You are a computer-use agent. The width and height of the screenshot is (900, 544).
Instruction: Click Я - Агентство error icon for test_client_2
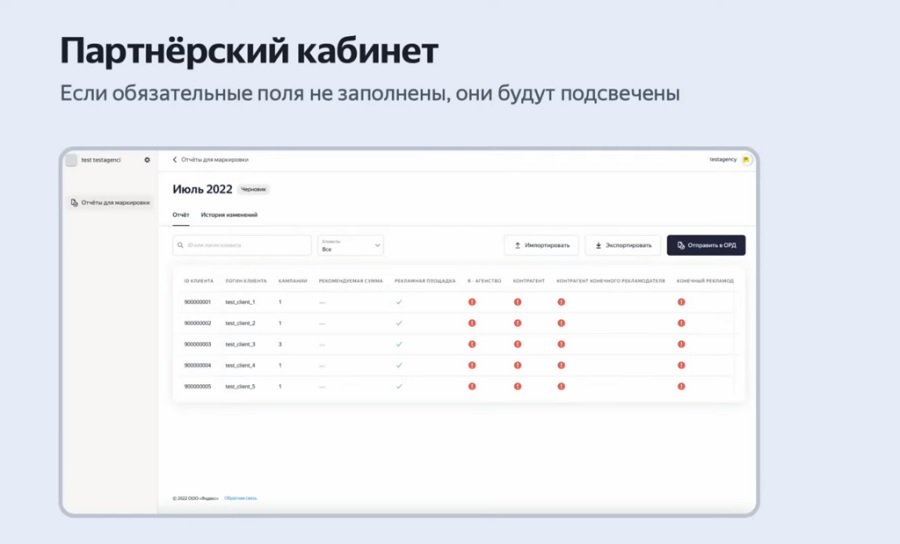(472, 323)
